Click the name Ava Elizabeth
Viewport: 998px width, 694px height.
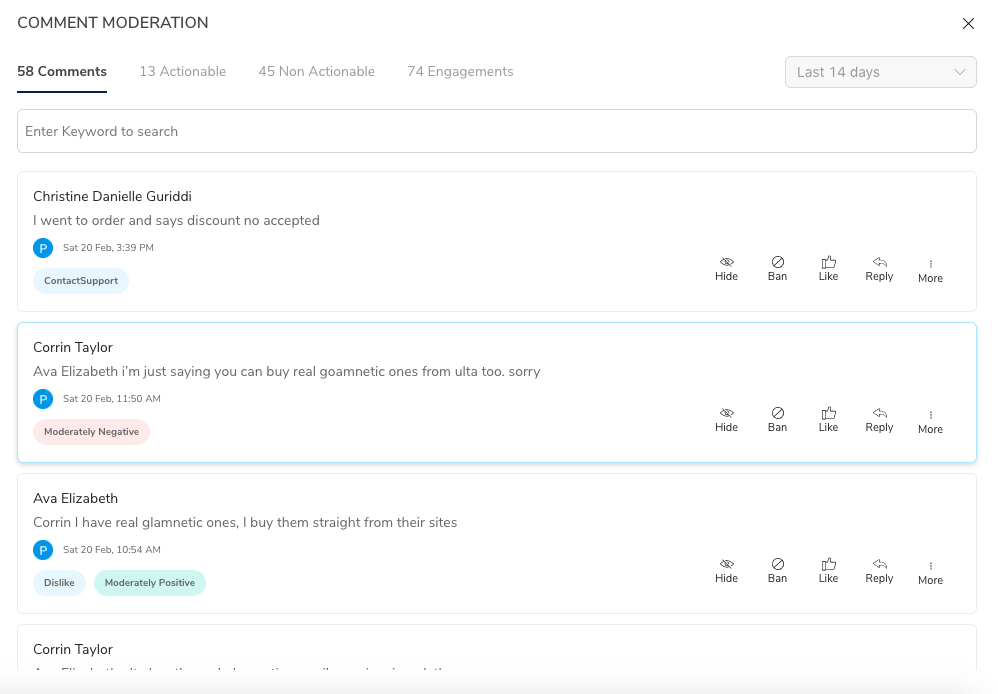tap(75, 498)
